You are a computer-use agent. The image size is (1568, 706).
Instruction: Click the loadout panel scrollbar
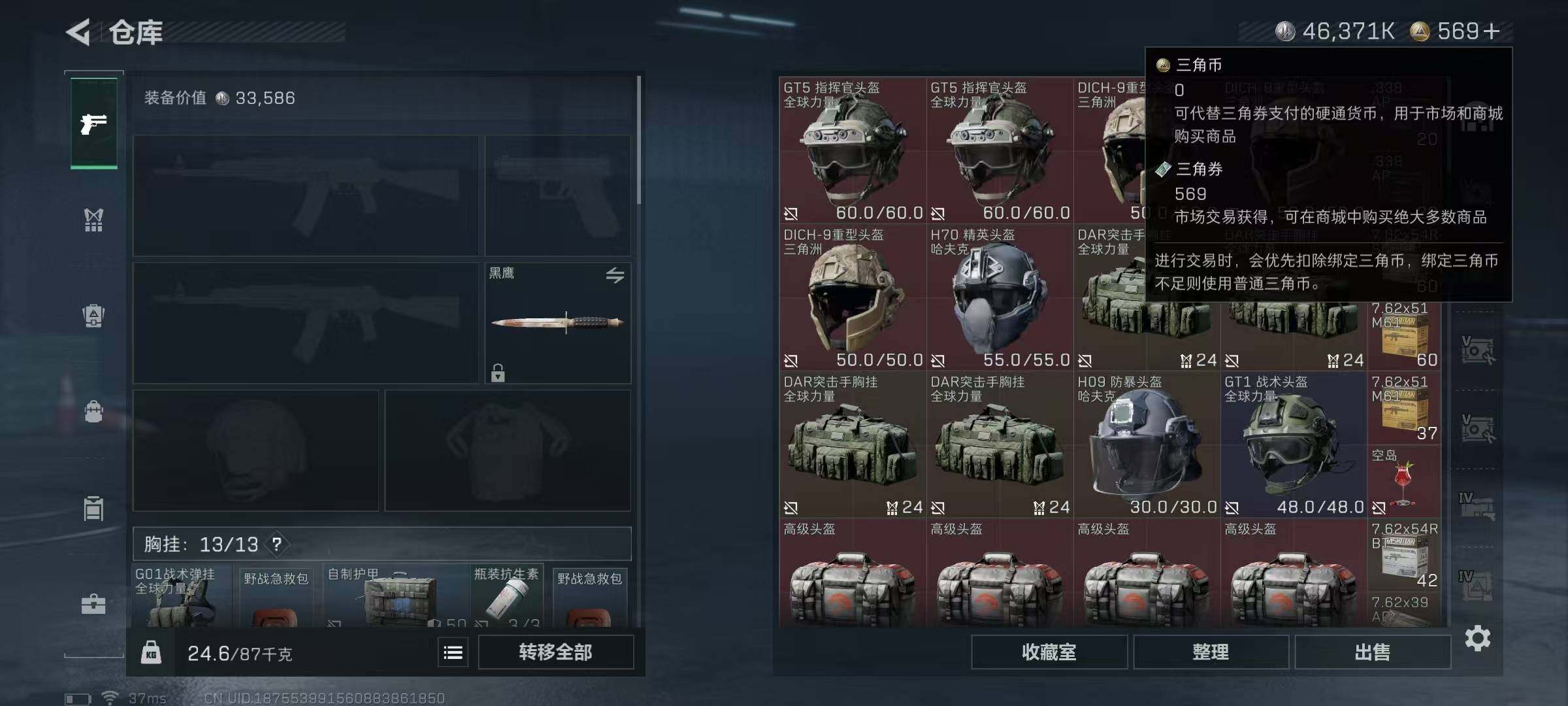(638, 141)
